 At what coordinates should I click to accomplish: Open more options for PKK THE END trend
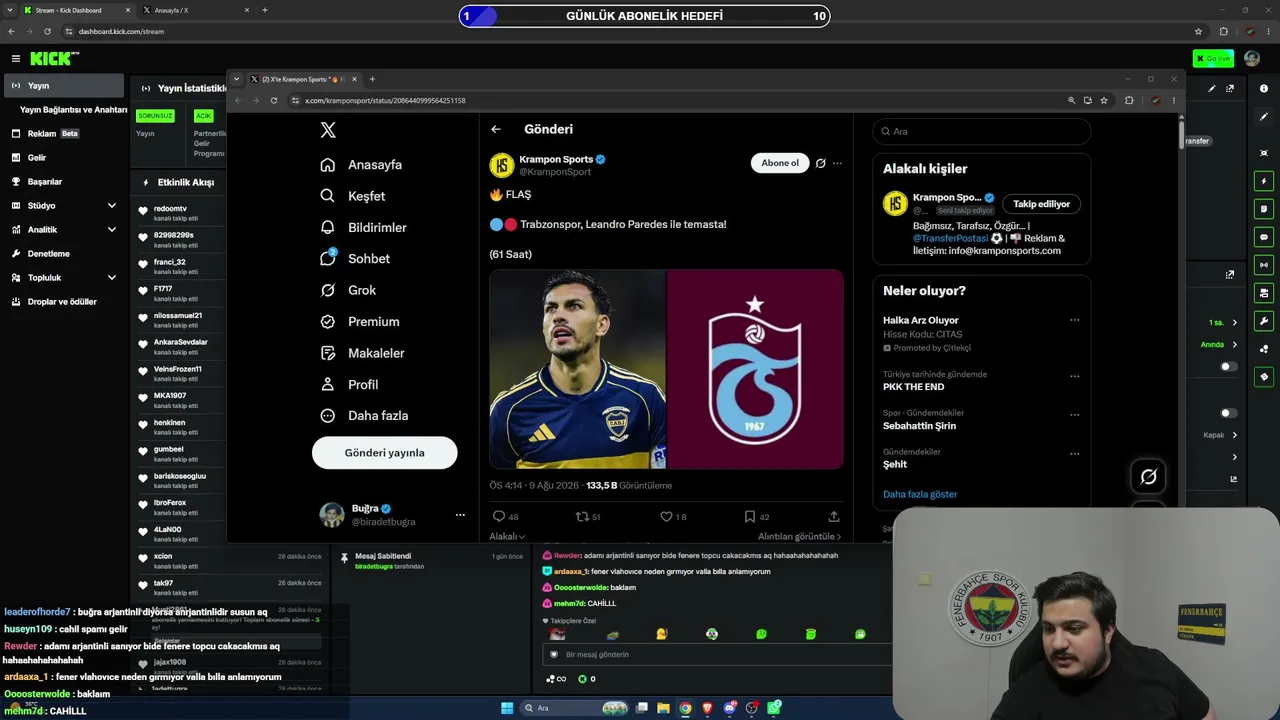pyautogui.click(x=1075, y=377)
